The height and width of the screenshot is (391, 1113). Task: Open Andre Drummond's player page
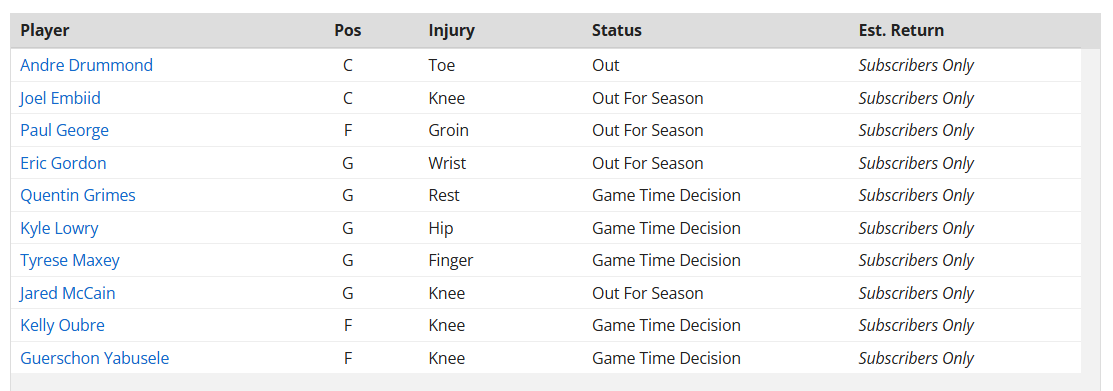tap(86, 65)
